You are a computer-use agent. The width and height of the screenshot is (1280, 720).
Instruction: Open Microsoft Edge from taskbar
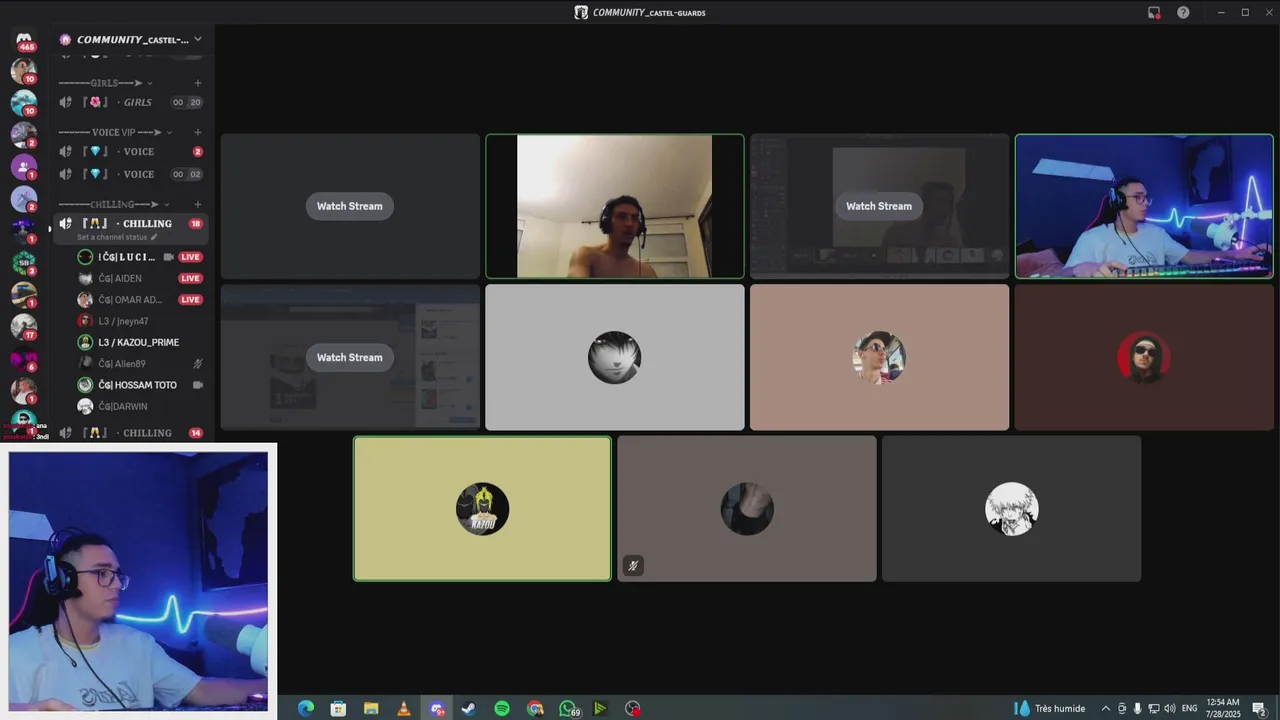[x=306, y=708]
